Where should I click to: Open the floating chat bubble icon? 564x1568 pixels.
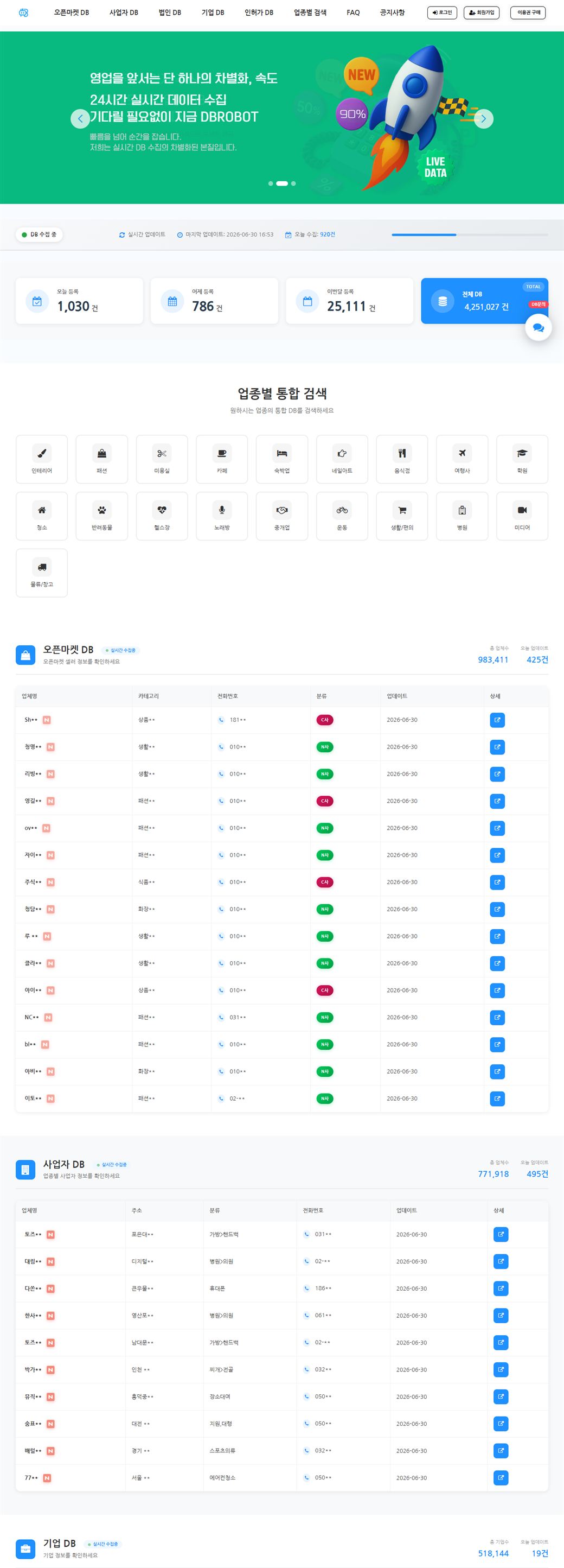538,327
